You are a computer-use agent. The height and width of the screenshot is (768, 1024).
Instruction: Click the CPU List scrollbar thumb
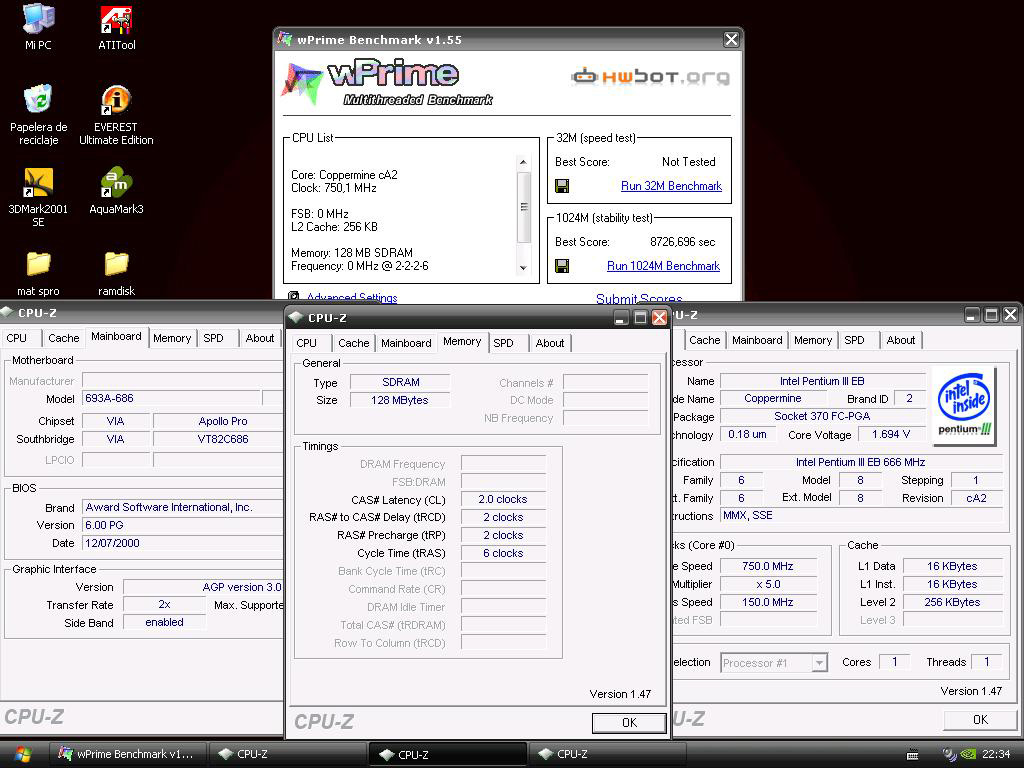pyautogui.click(x=523, y=207)
